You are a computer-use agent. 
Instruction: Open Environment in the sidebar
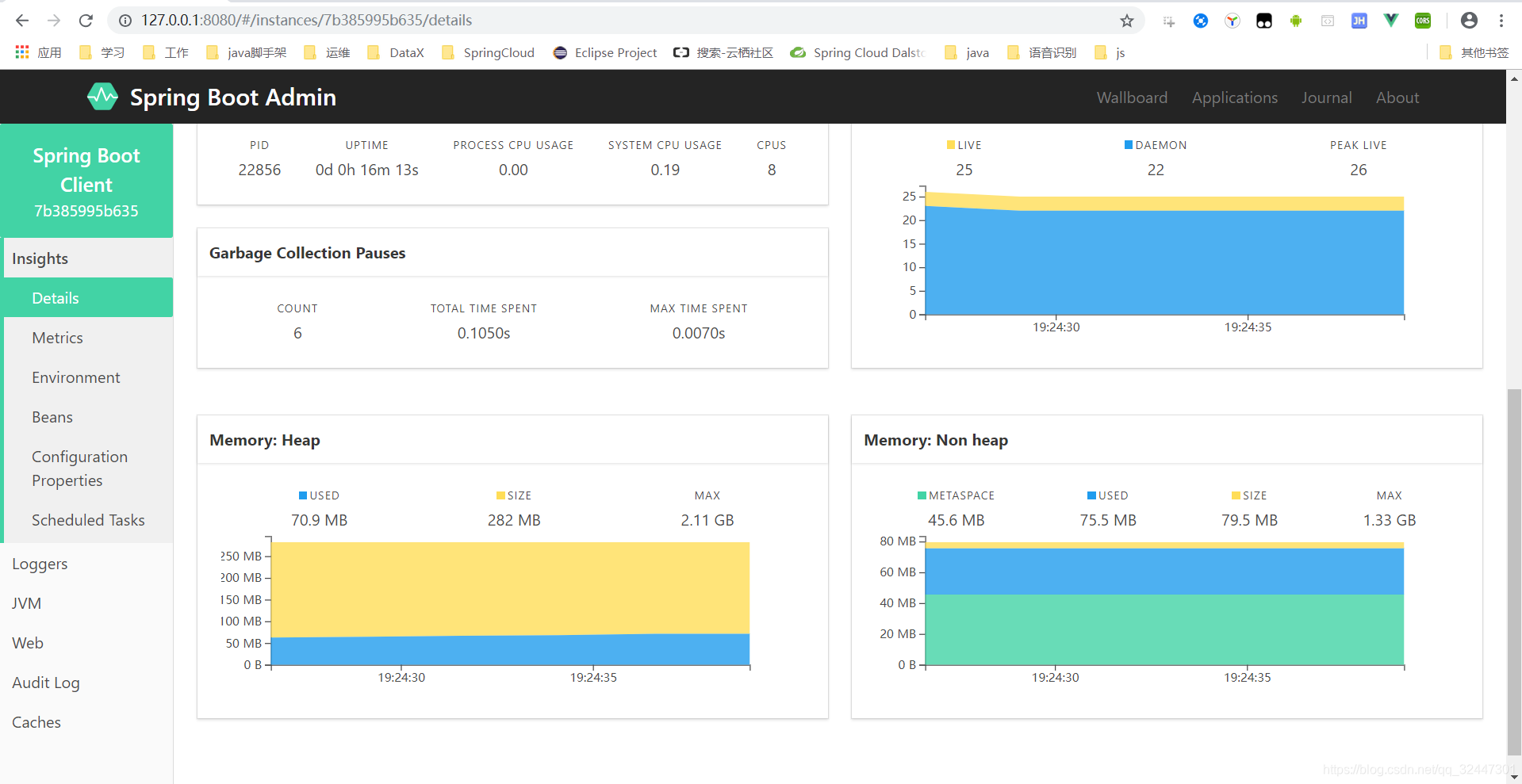click(x=88, y=377)
